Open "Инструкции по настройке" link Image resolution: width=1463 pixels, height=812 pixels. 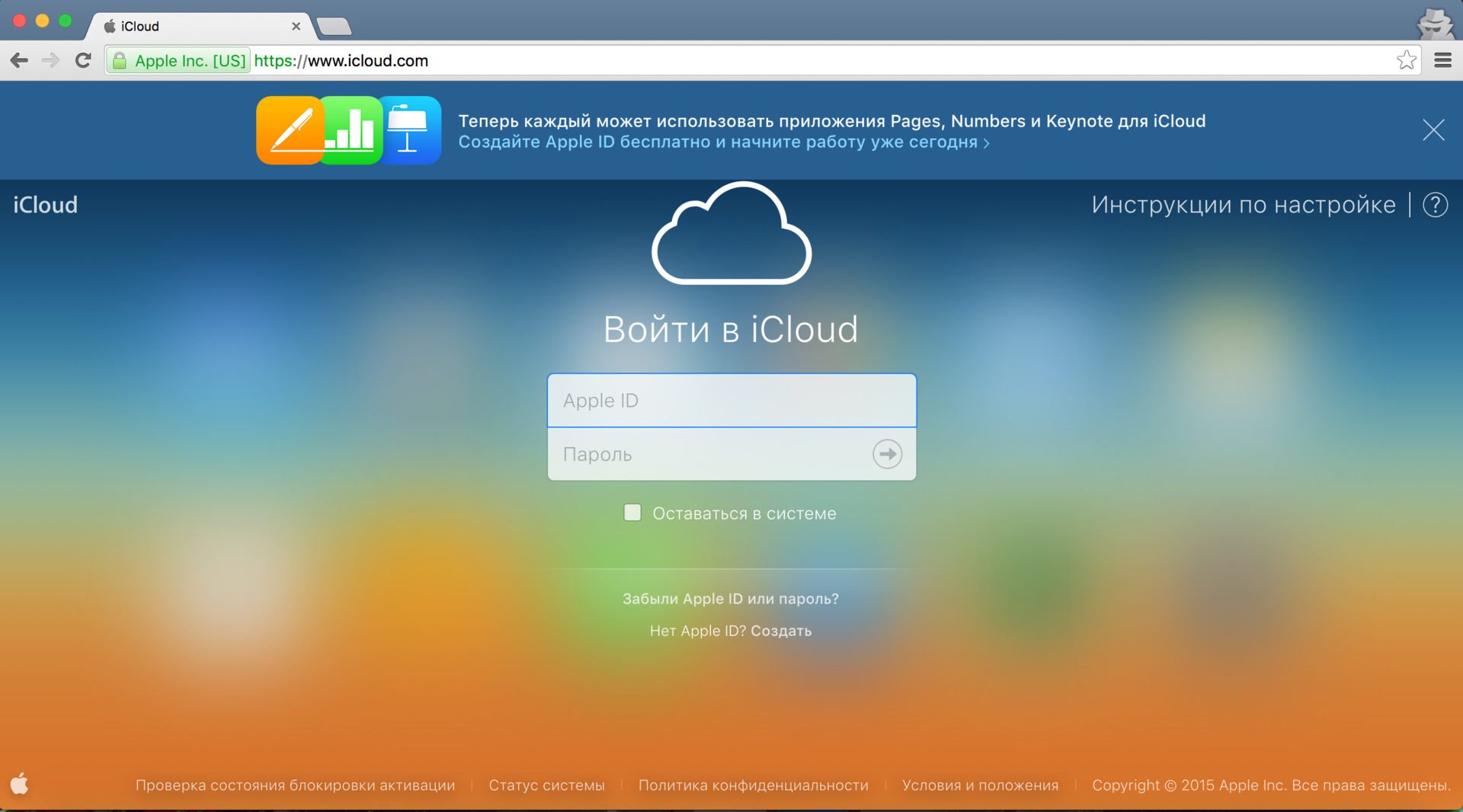coord(1244,205)
